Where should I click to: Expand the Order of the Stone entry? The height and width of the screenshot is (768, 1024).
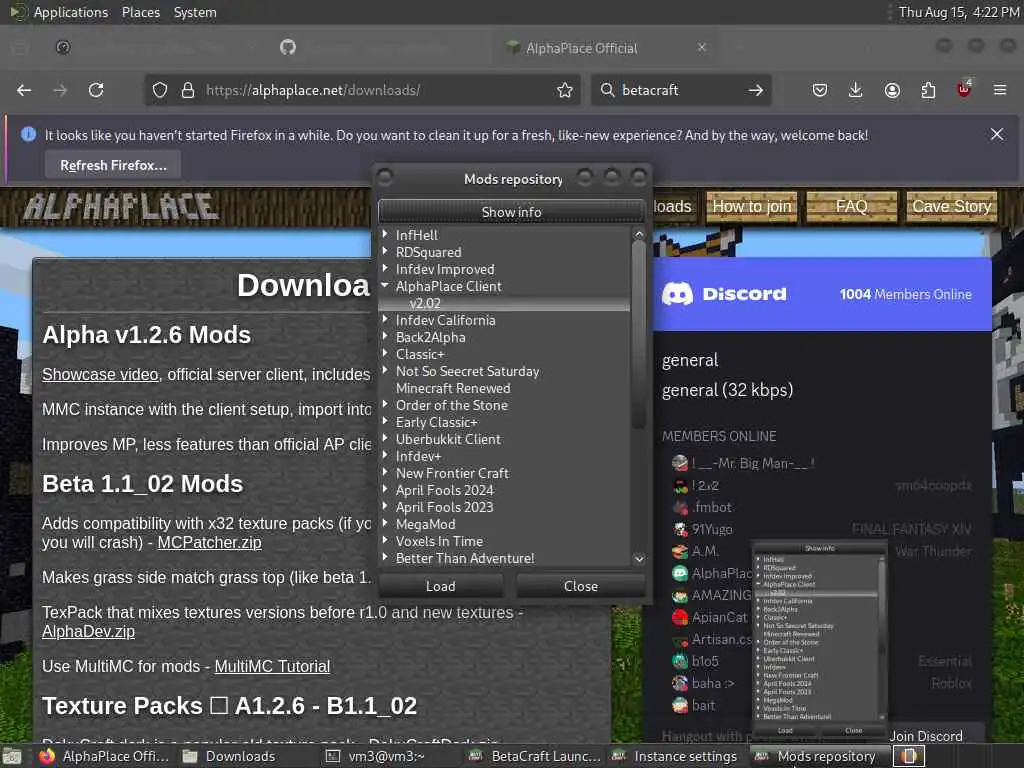pyautogui.click(x=385, y=404)
